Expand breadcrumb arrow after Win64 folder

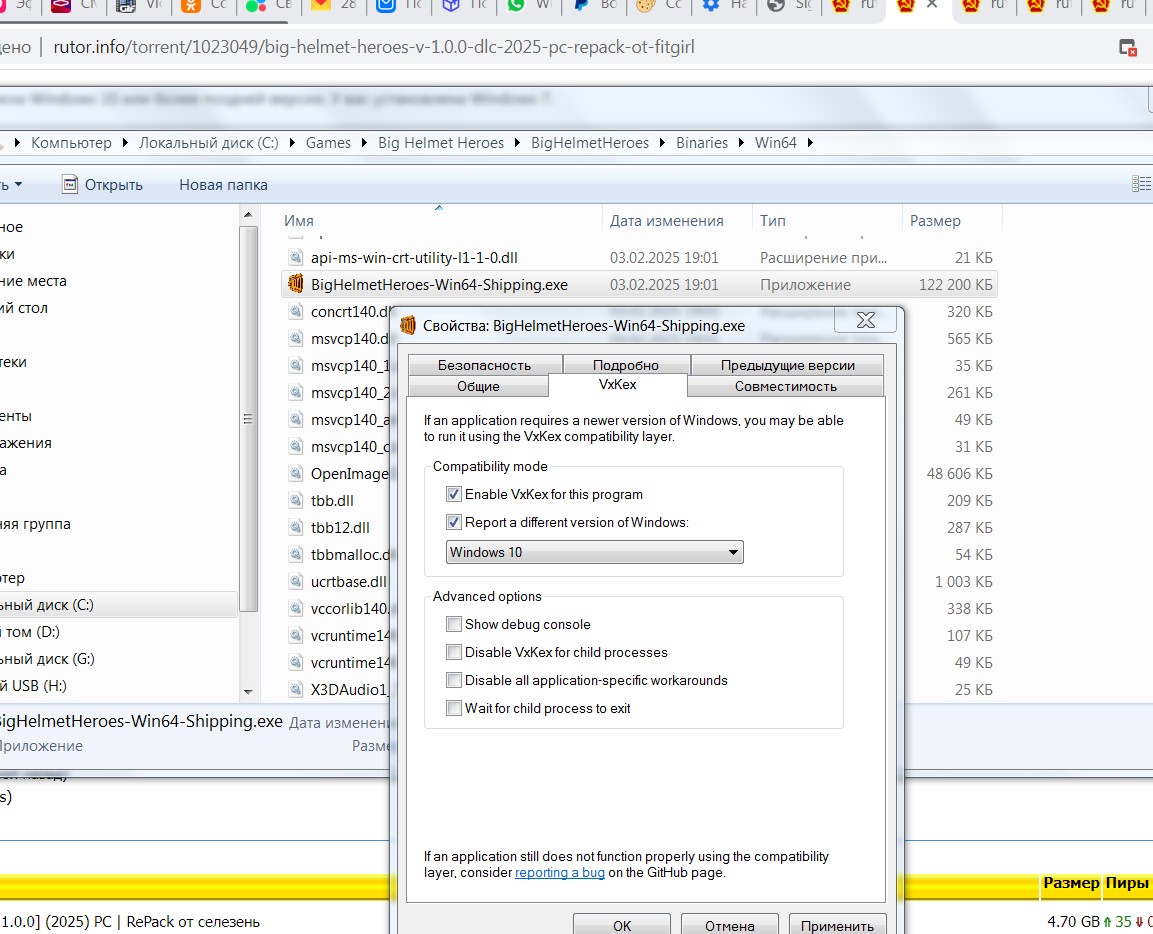point(810,143)
